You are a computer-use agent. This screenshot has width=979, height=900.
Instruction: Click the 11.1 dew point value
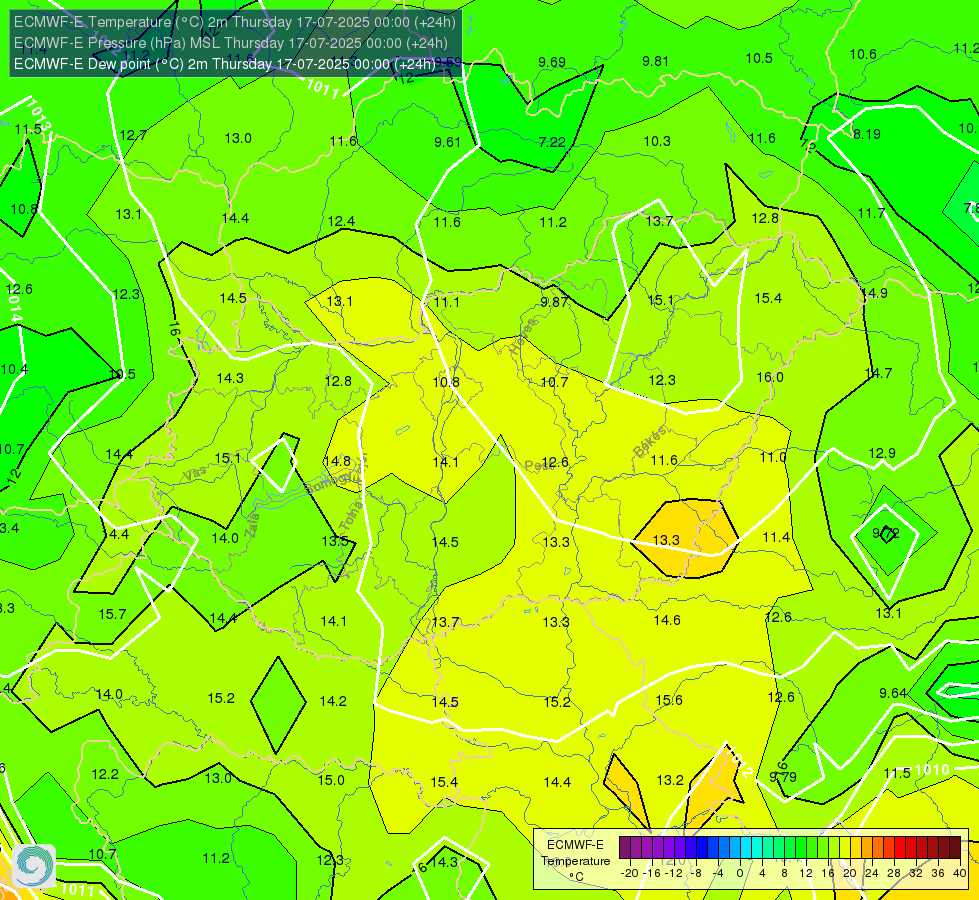pos(446,302)
